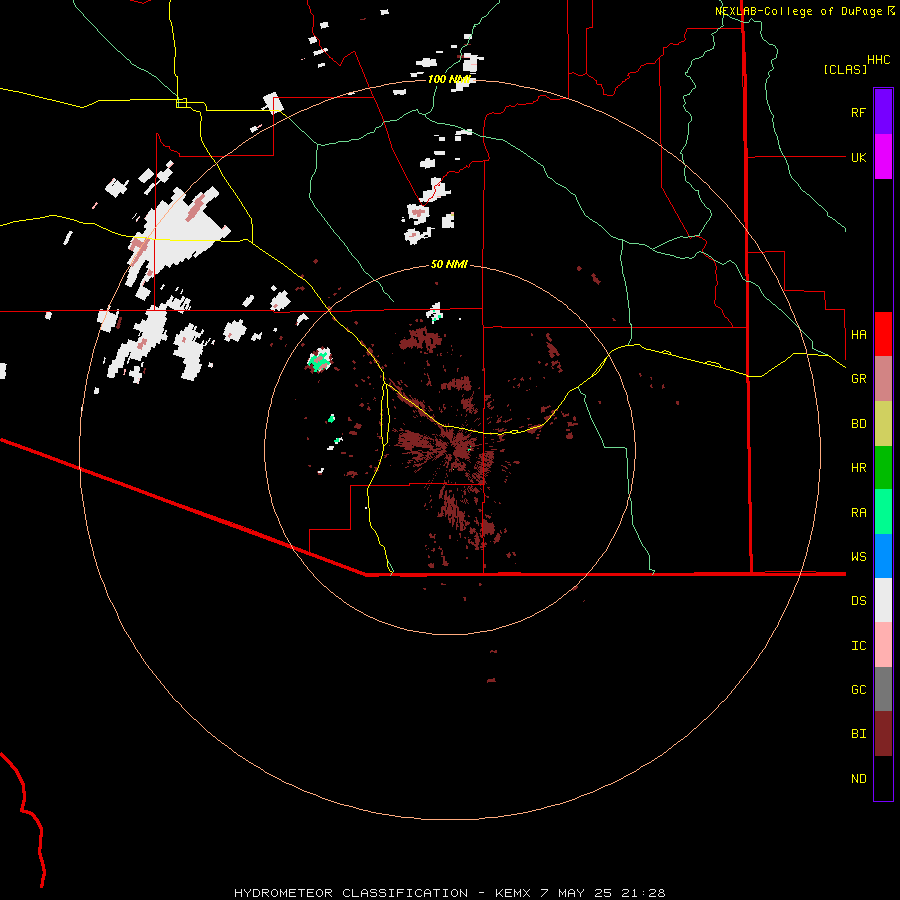Image resolution: width=900 pixels, height=900 pixels.
Task: Click the '100 NMI' range ring label
Action: (x=449, y=79)
